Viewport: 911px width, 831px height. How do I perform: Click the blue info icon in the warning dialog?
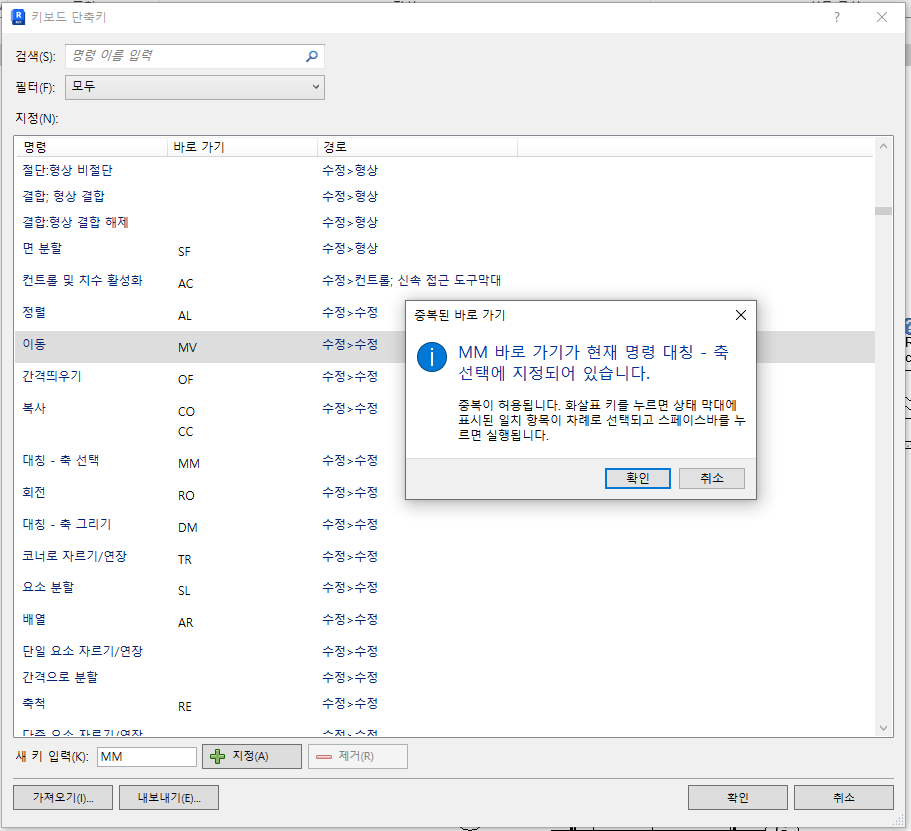pyautogui.click(x=431, y=357)
